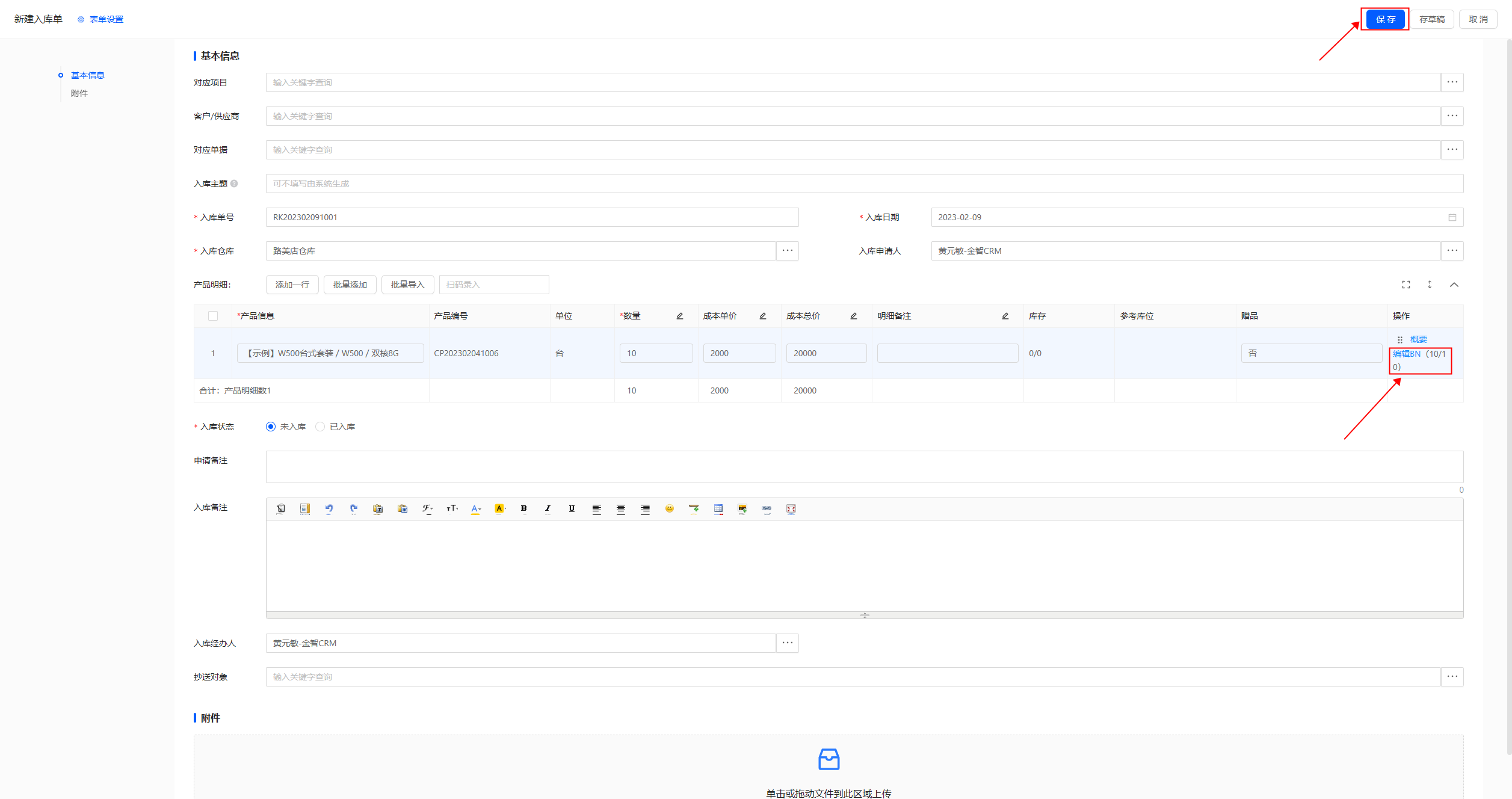
Task: Insert a hyperlink in the editor
Action: coord(767,509)
